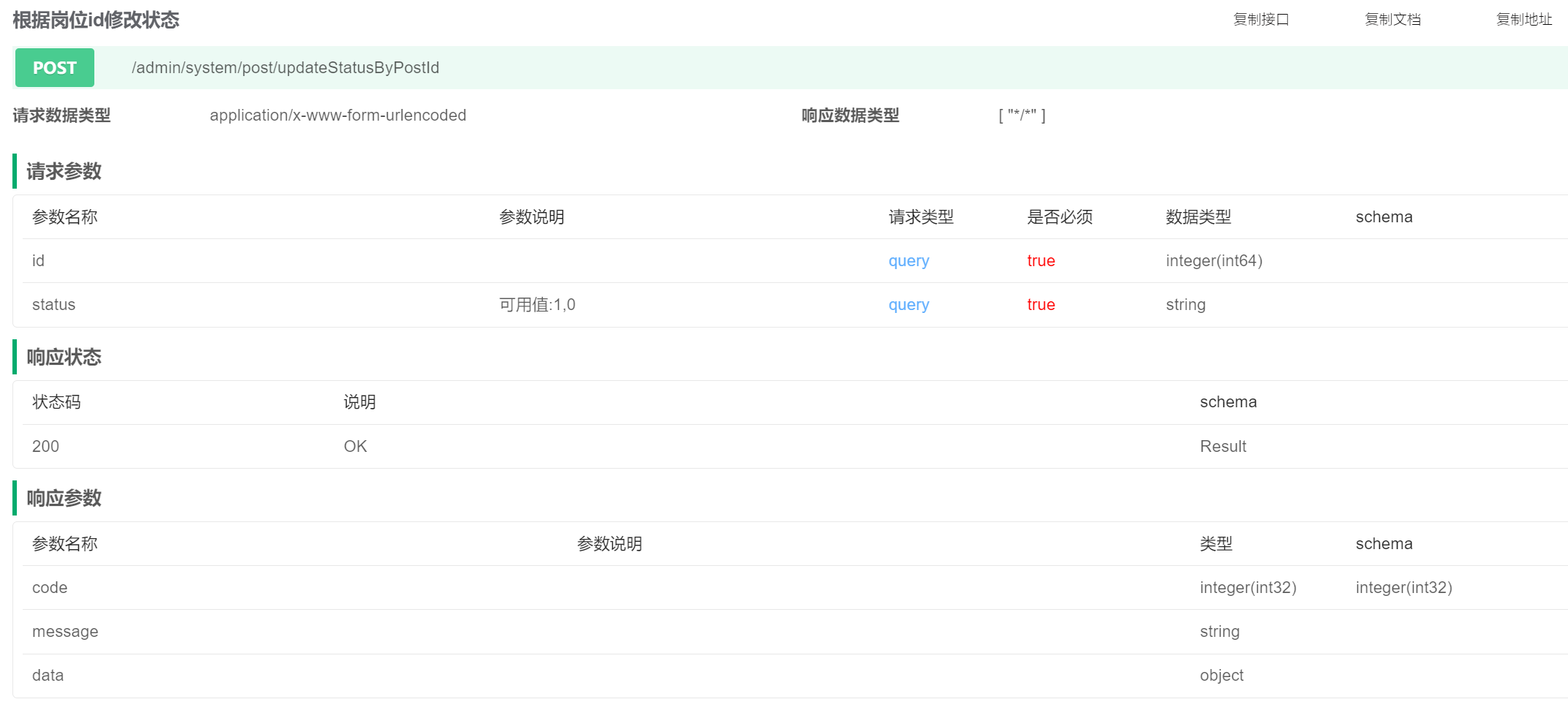1568x710 pixels.
Task: Click the 请求数据类型 label
Action: pos(61,116)
